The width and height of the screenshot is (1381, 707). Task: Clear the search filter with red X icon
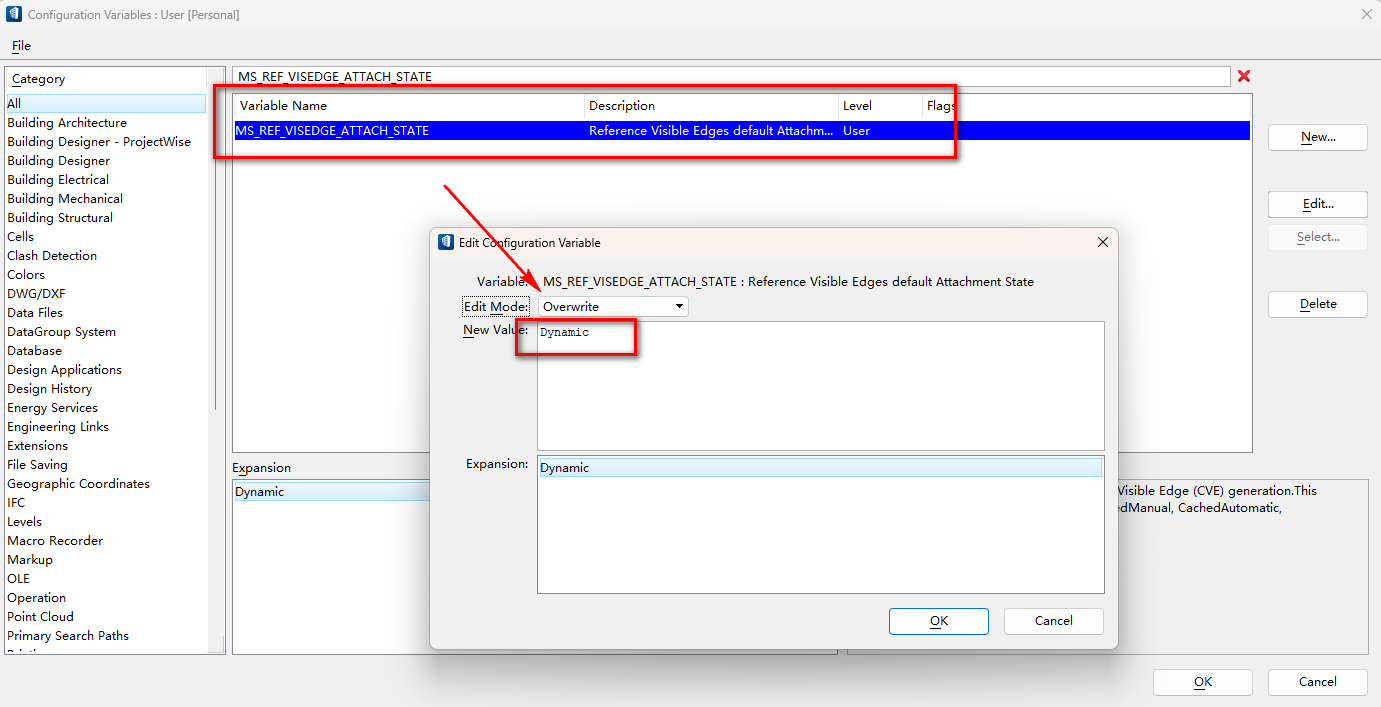(1244, 76)
